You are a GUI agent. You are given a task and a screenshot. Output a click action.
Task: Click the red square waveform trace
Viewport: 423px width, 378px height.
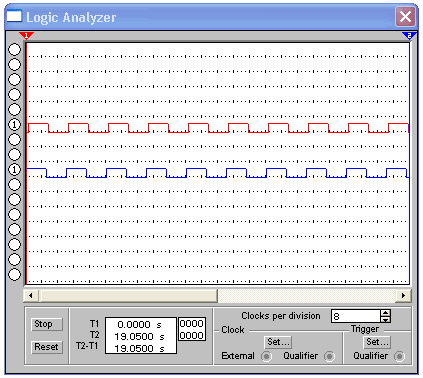[218, 128]
